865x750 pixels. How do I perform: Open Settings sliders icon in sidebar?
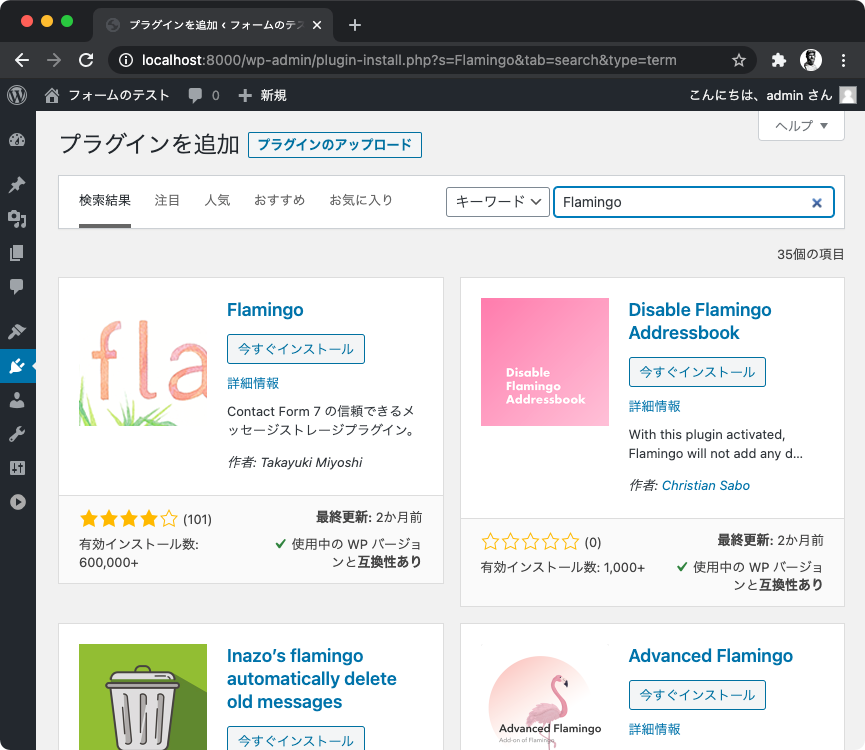pos(17,468)
